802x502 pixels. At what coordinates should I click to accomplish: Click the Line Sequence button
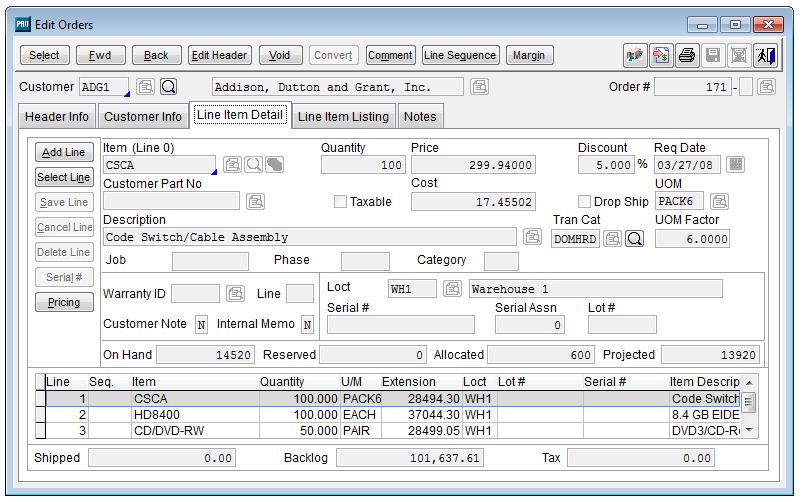(460, 55)
